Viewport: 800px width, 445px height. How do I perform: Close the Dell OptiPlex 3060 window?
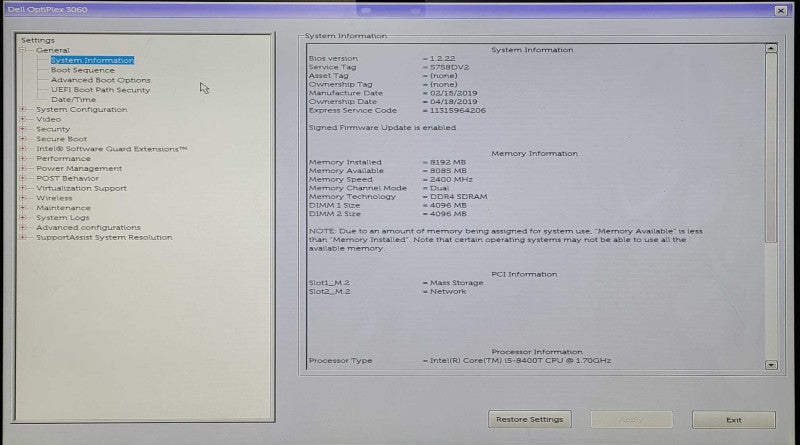point(781,10)
